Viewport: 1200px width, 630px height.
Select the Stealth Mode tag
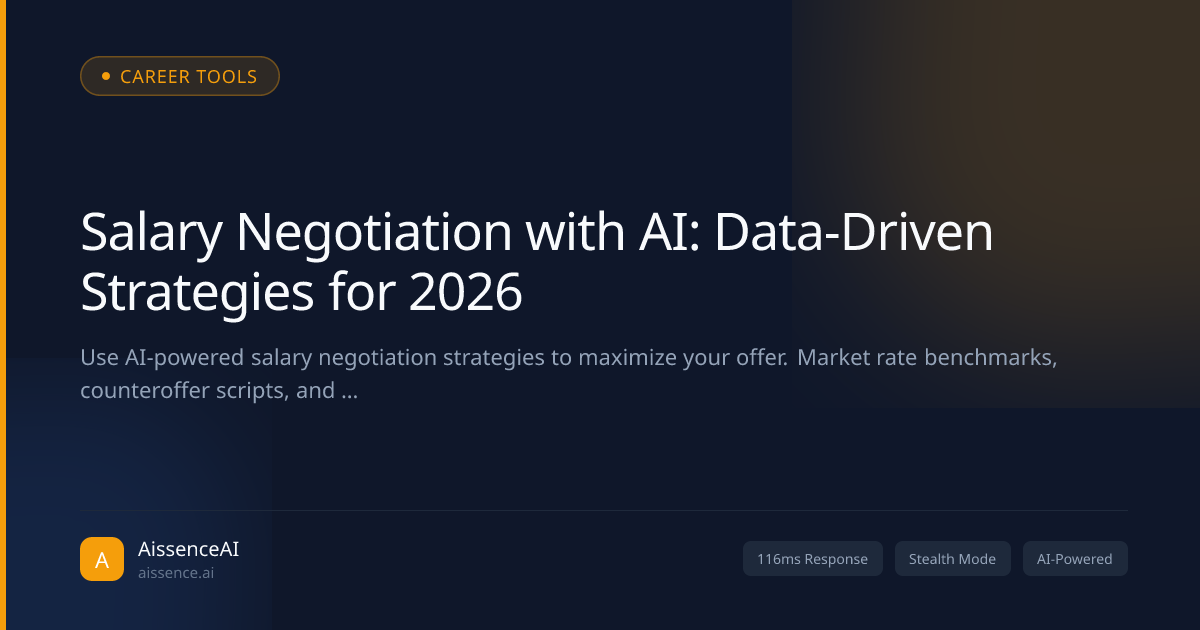point(952,559)
